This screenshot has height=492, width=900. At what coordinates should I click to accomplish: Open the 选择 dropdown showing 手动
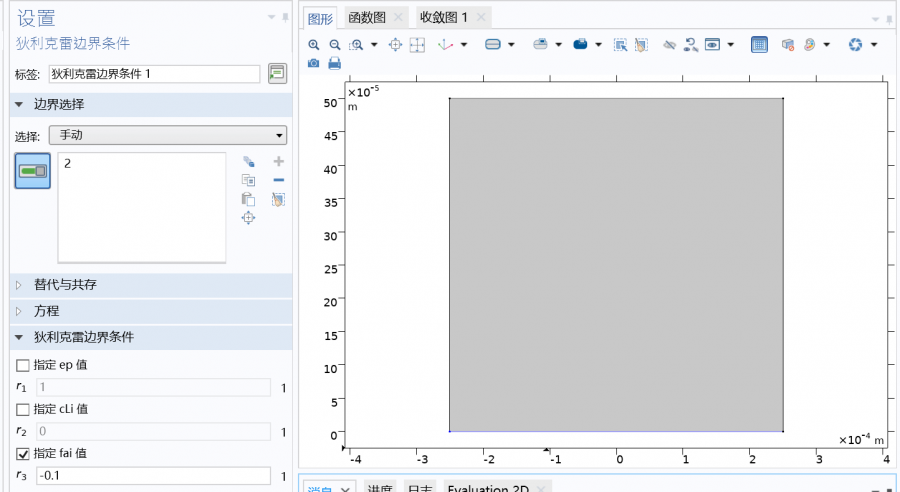pyautogui.click(x=167, y=136)
